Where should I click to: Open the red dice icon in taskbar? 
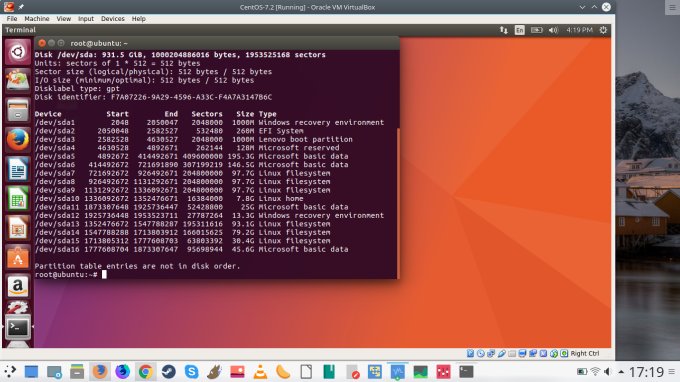(x=443, y=372)
